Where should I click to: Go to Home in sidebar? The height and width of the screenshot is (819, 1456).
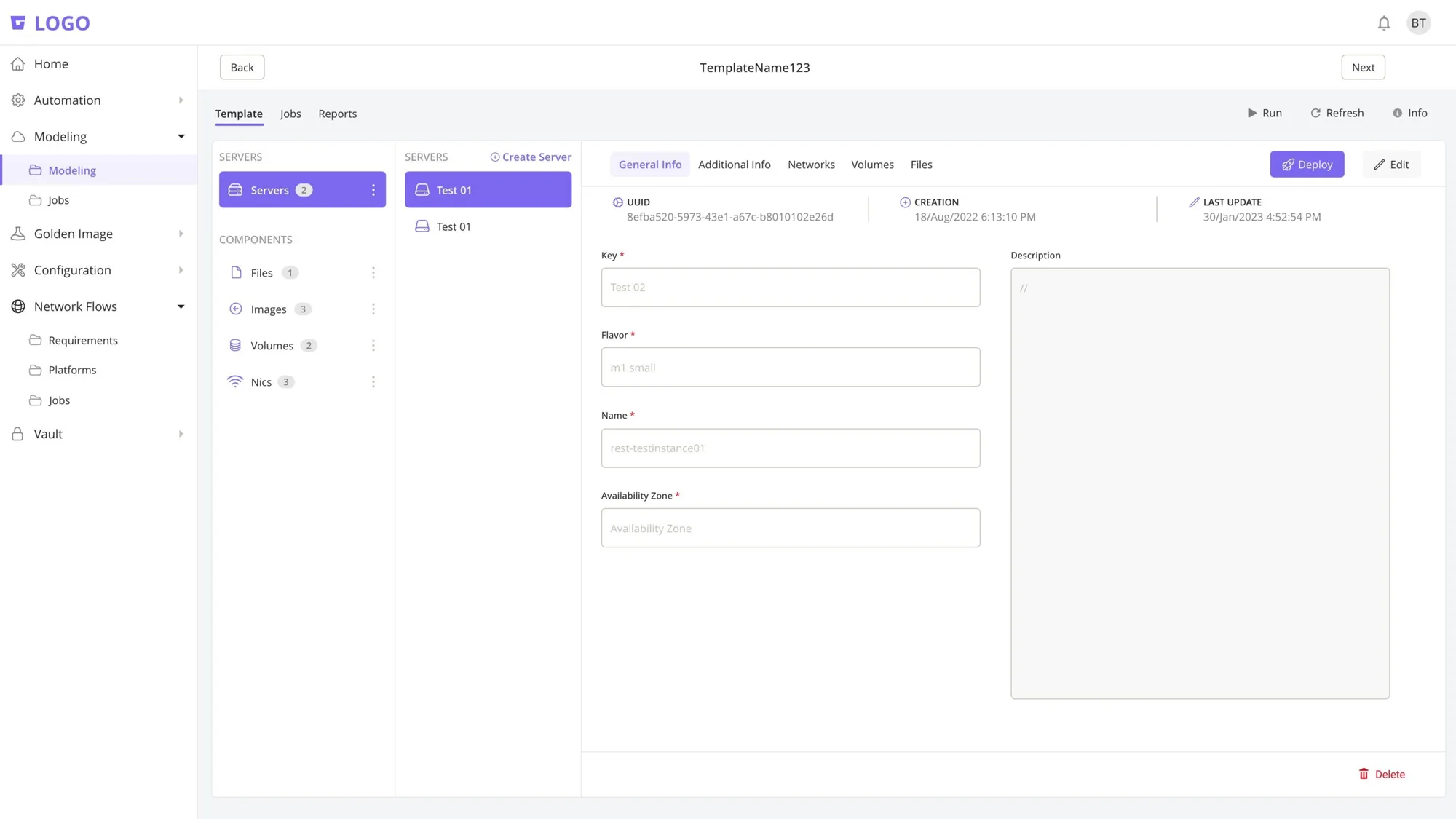(51, 64)
